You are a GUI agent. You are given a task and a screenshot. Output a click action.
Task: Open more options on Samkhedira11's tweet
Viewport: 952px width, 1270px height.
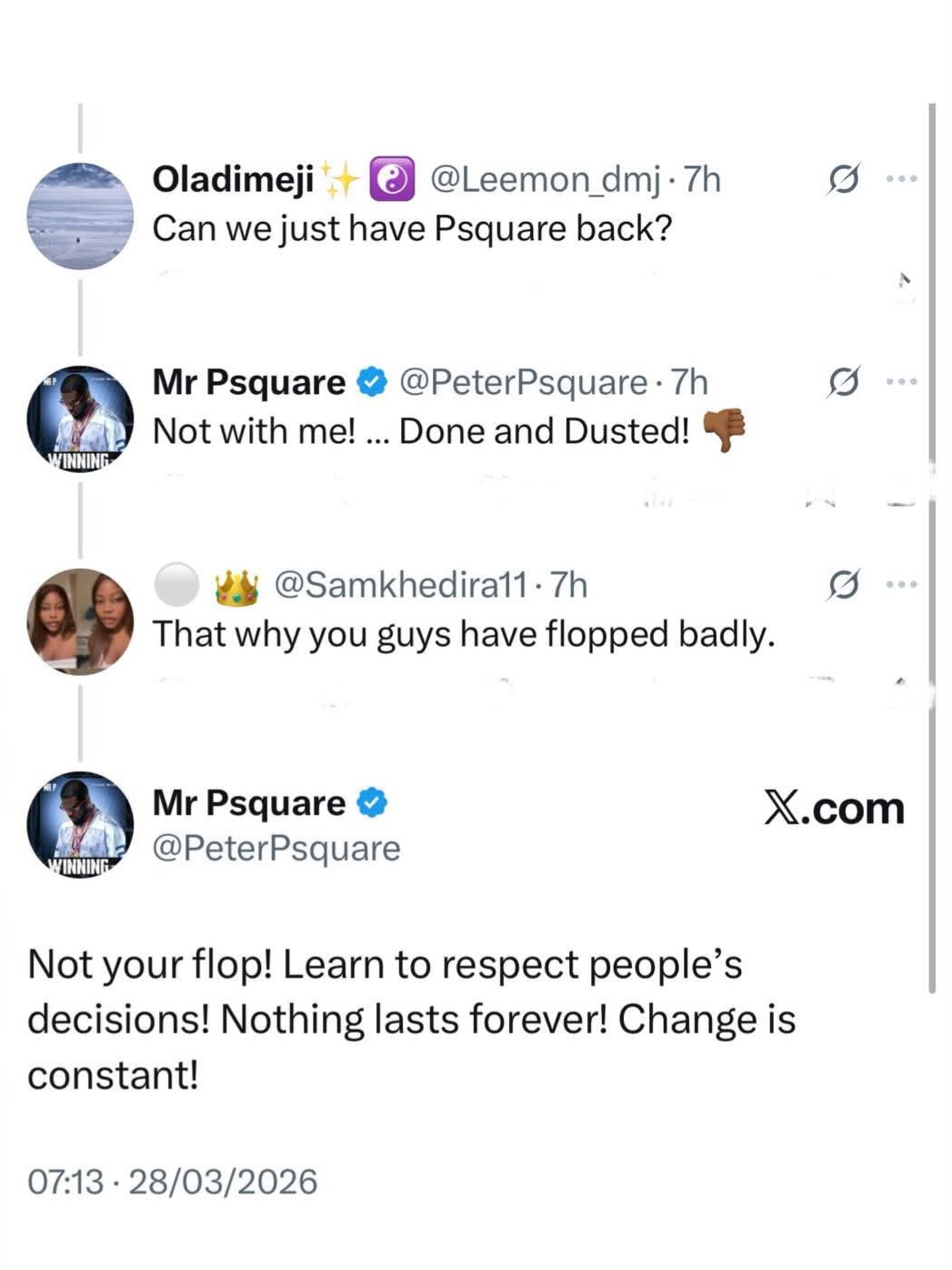901,585
